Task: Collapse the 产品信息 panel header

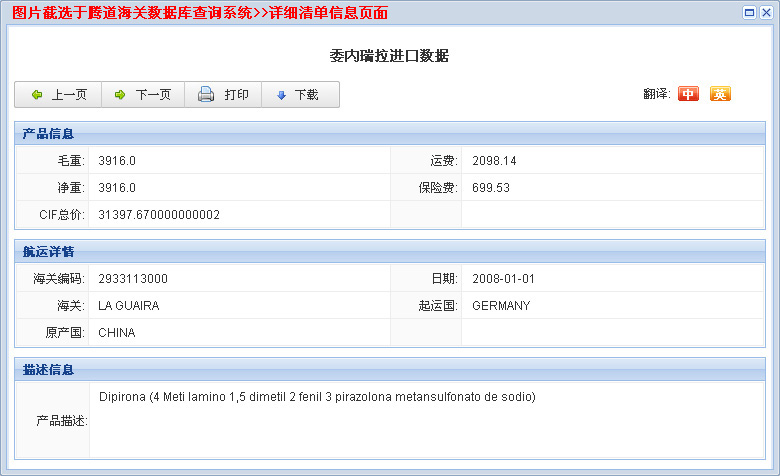Action: click(x=48, y=133)
